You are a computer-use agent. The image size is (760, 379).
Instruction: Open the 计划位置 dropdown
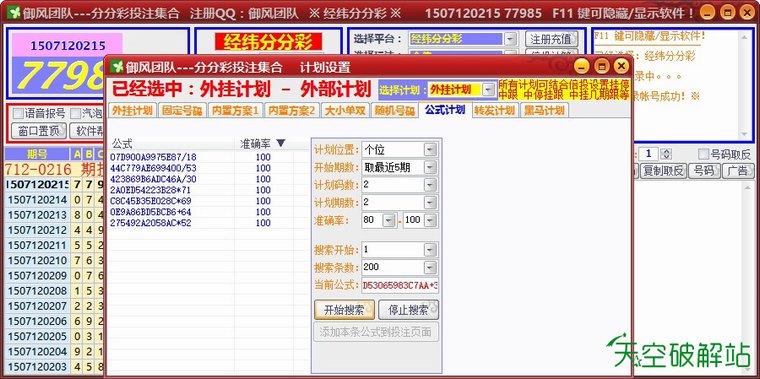[430, 150]
